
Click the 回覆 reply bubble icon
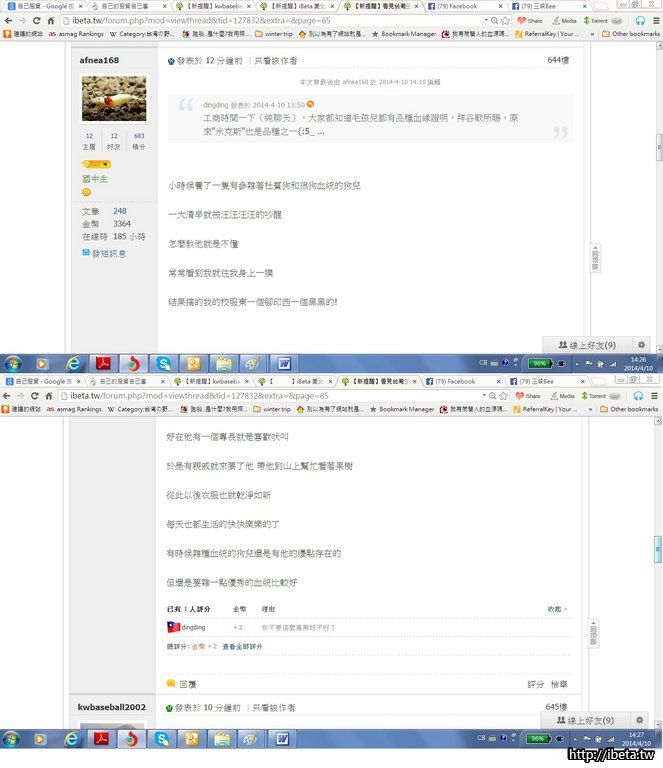pyautogui.click(x=171, y=684)
